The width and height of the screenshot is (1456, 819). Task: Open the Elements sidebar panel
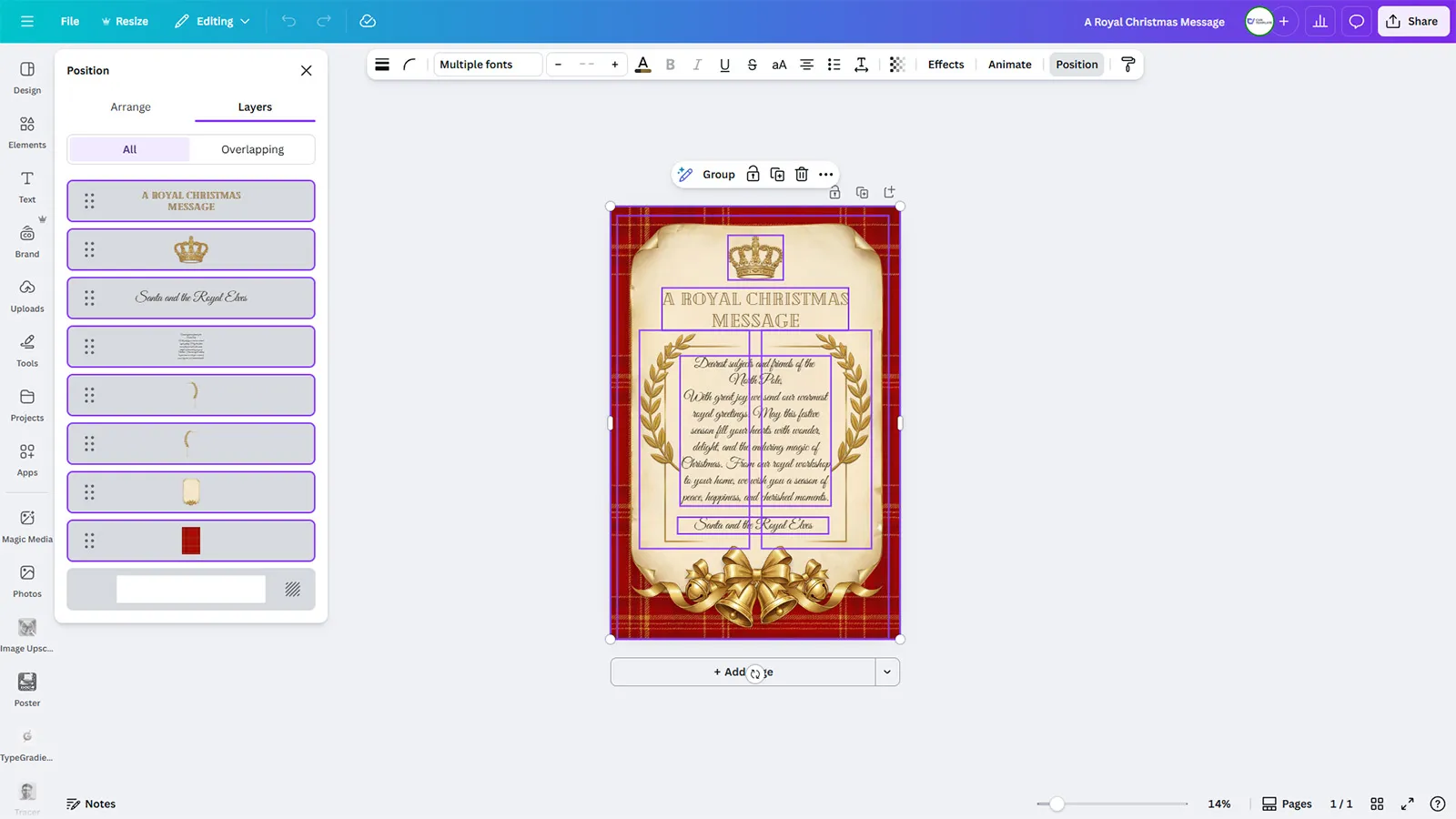coord(27,132)
